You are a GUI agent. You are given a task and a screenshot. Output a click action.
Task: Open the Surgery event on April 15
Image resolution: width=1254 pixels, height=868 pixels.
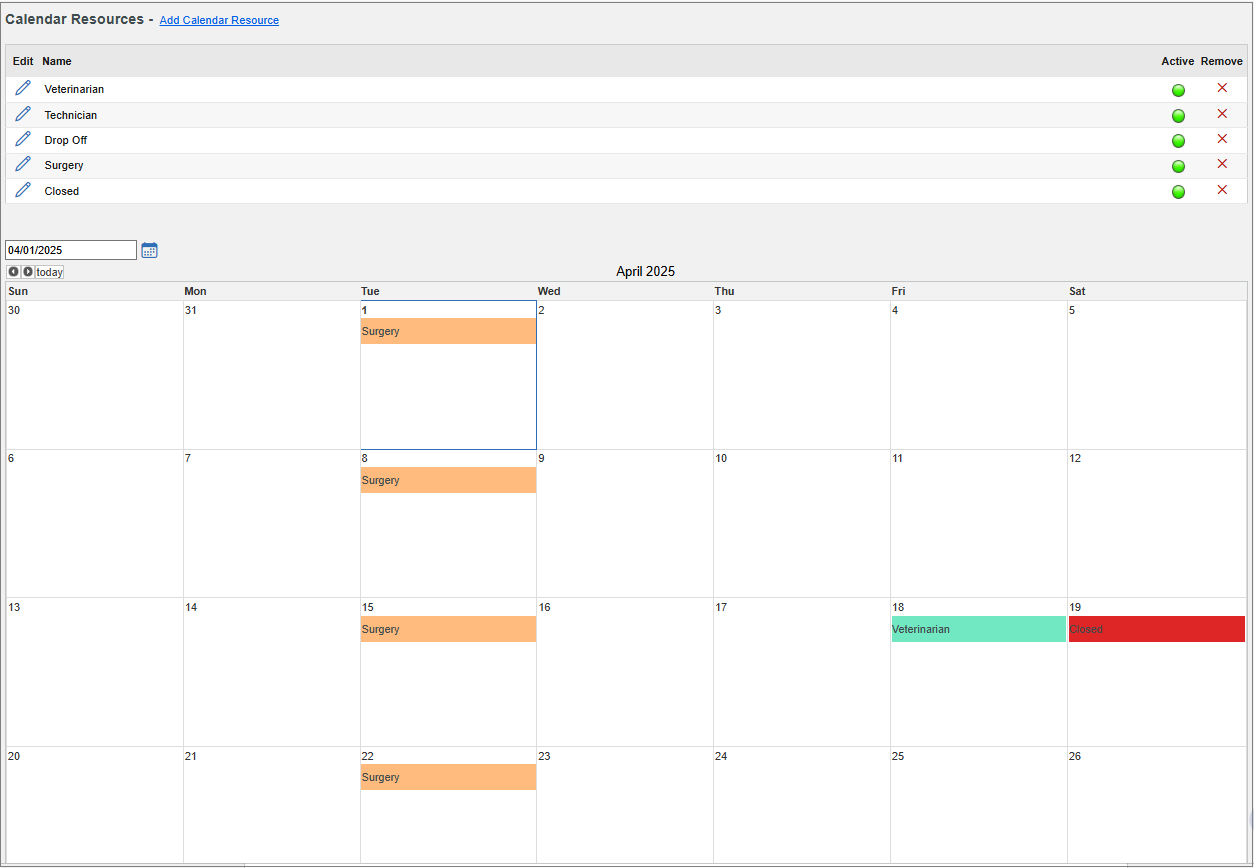click(448, 629)
